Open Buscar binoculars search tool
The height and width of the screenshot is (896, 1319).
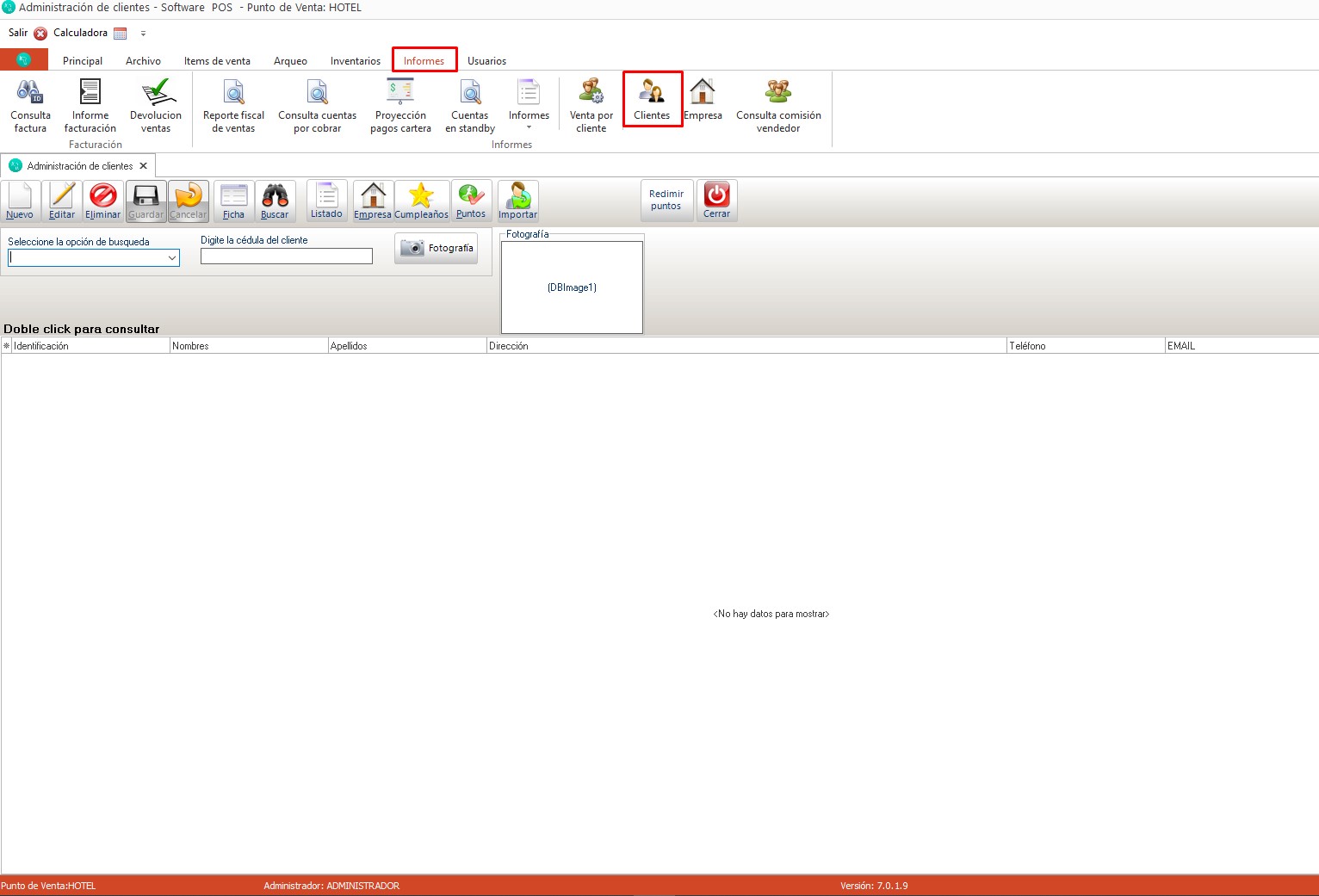(x=275, y=201)
